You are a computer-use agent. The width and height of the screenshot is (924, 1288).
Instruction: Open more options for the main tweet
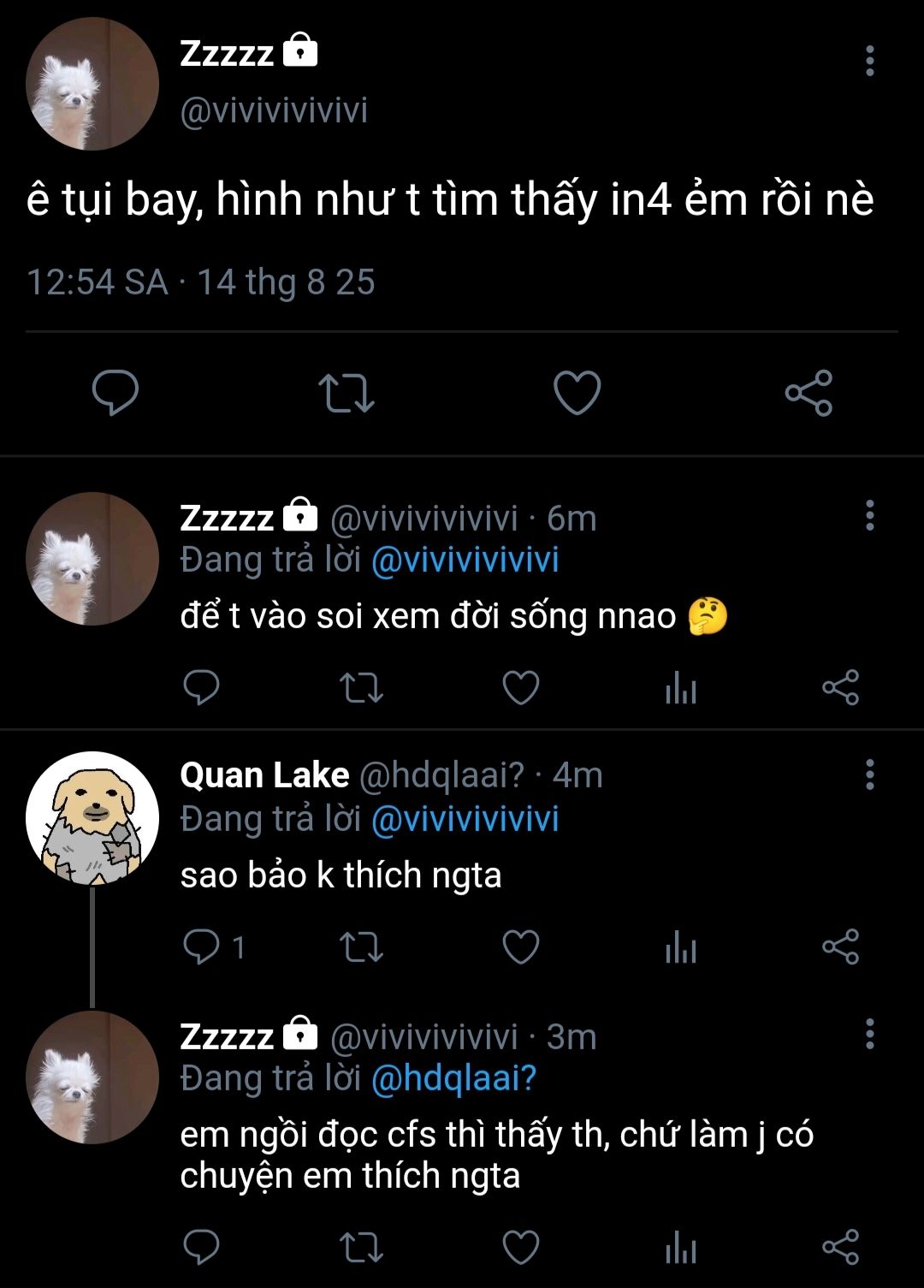pyautogui.click(x=869, y=61)
